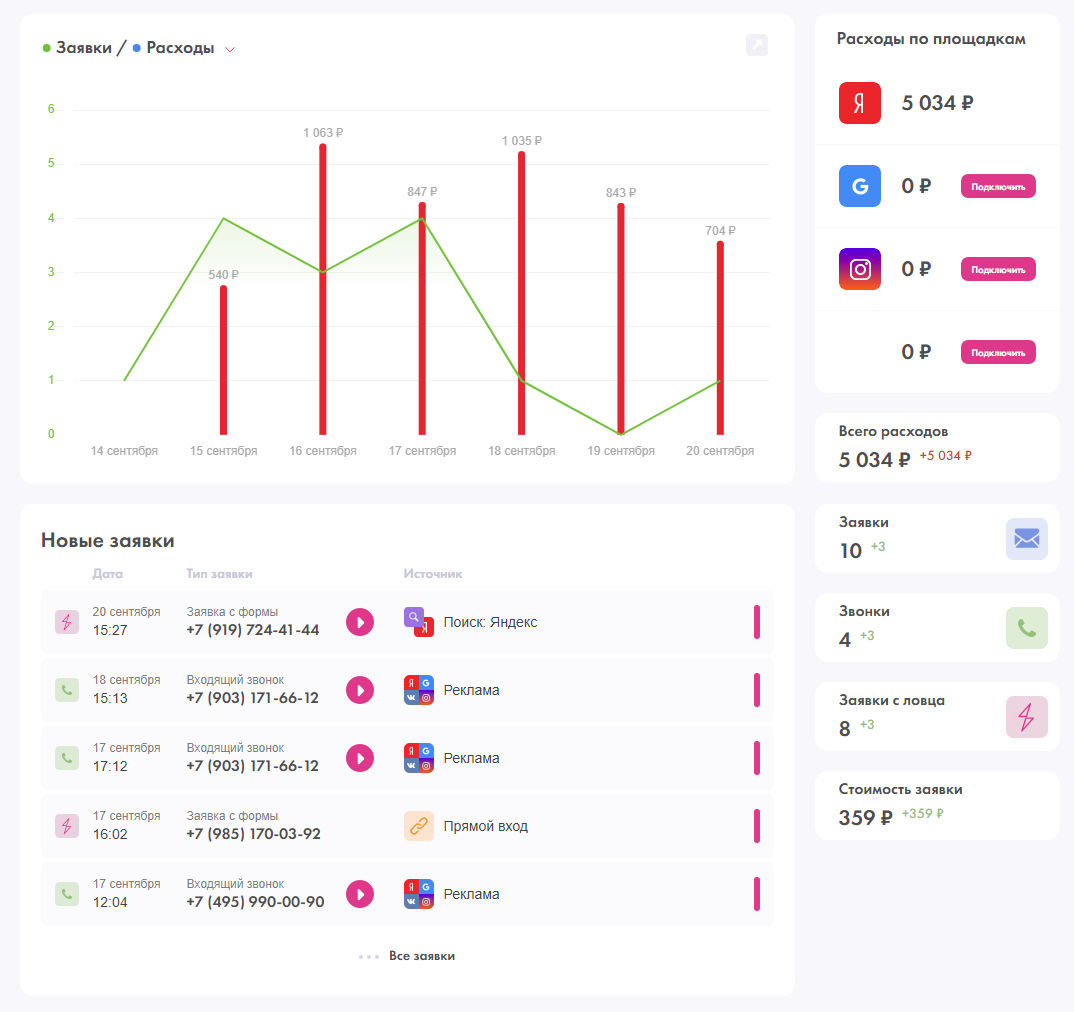Screen dimensions: 1074x1012
Task: Click pink status bar of 12:04 row
Action: point(757,894)
